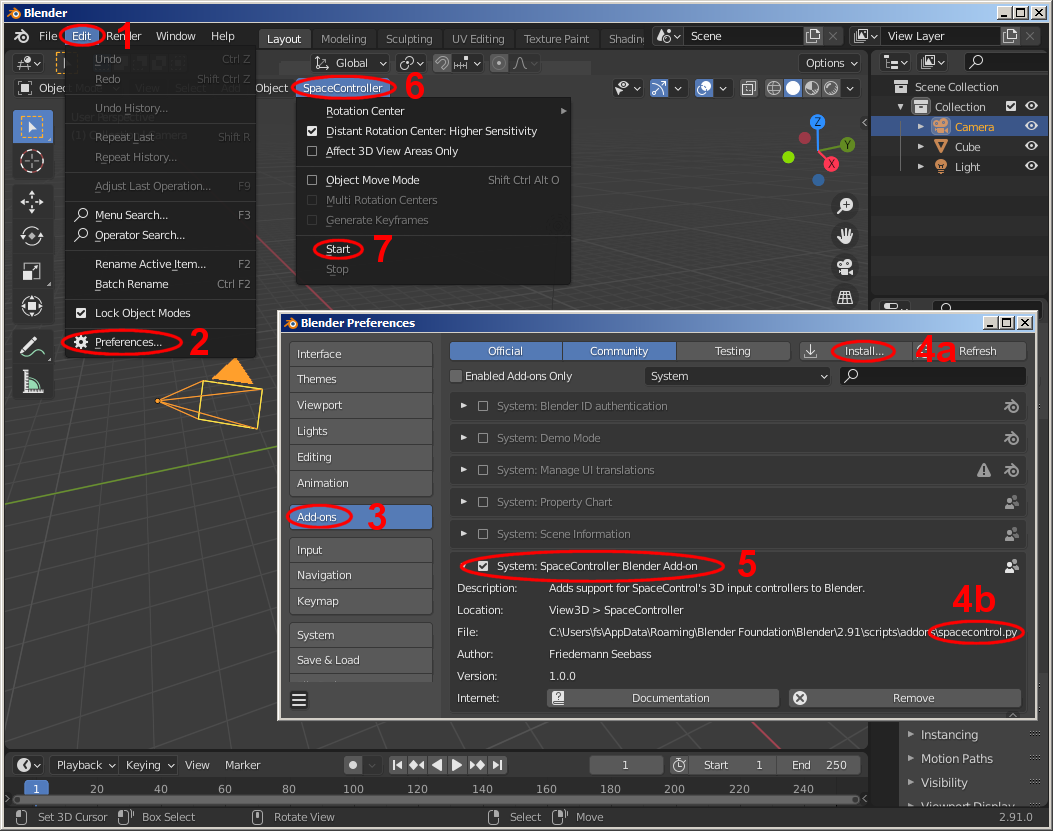Select solid viewport shading
This screenshot has width=1053, height=831.
click(793, 88)
